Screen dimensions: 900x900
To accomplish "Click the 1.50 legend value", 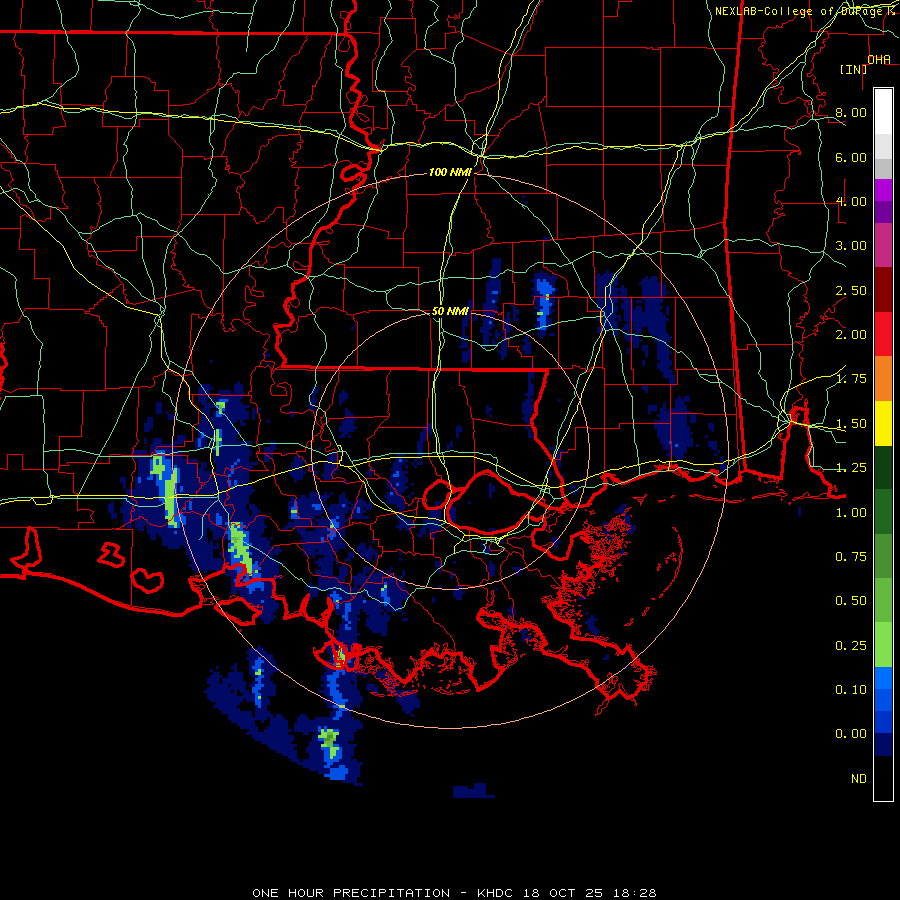I will tap(851, 424).
